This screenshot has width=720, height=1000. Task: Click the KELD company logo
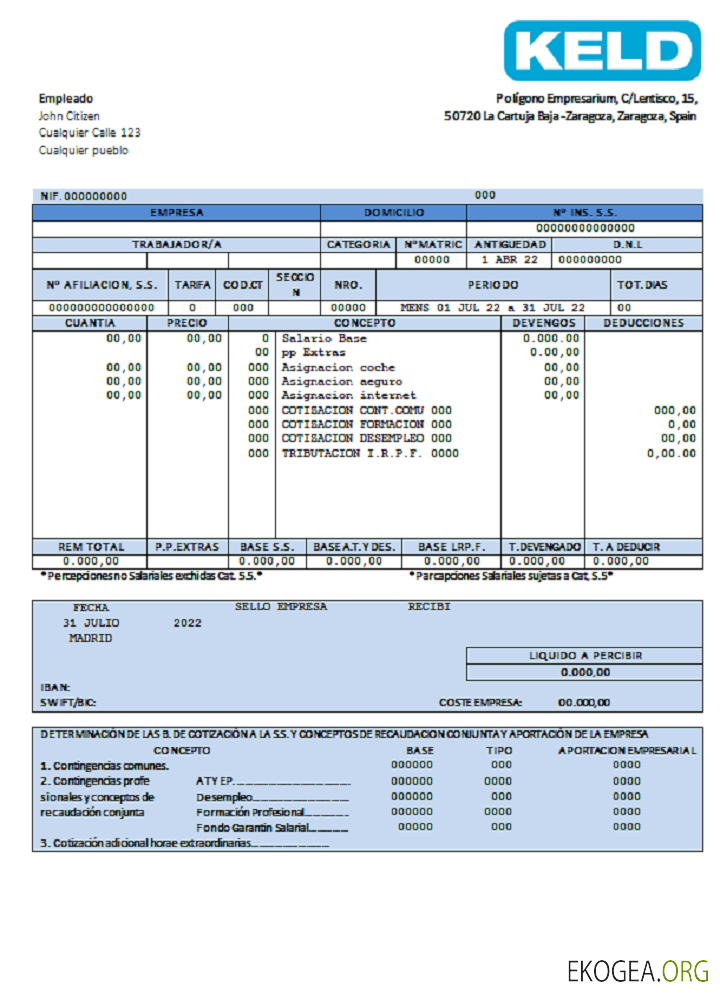click(602, 51)
